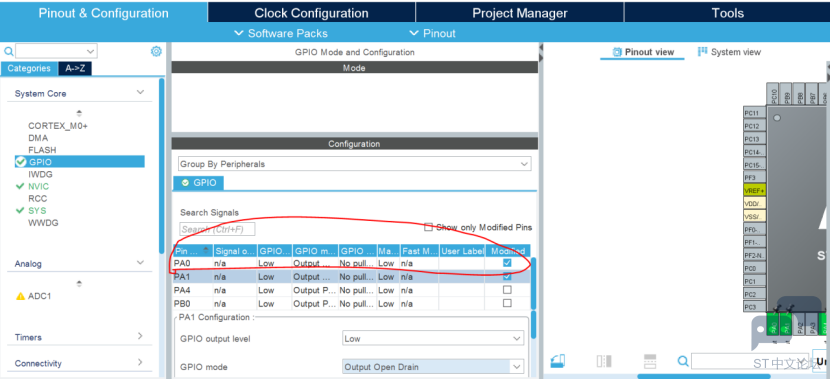The image size is (830, 379).
Task: Click the ADC1 warning triangle icon
Action: coord(21,296)
